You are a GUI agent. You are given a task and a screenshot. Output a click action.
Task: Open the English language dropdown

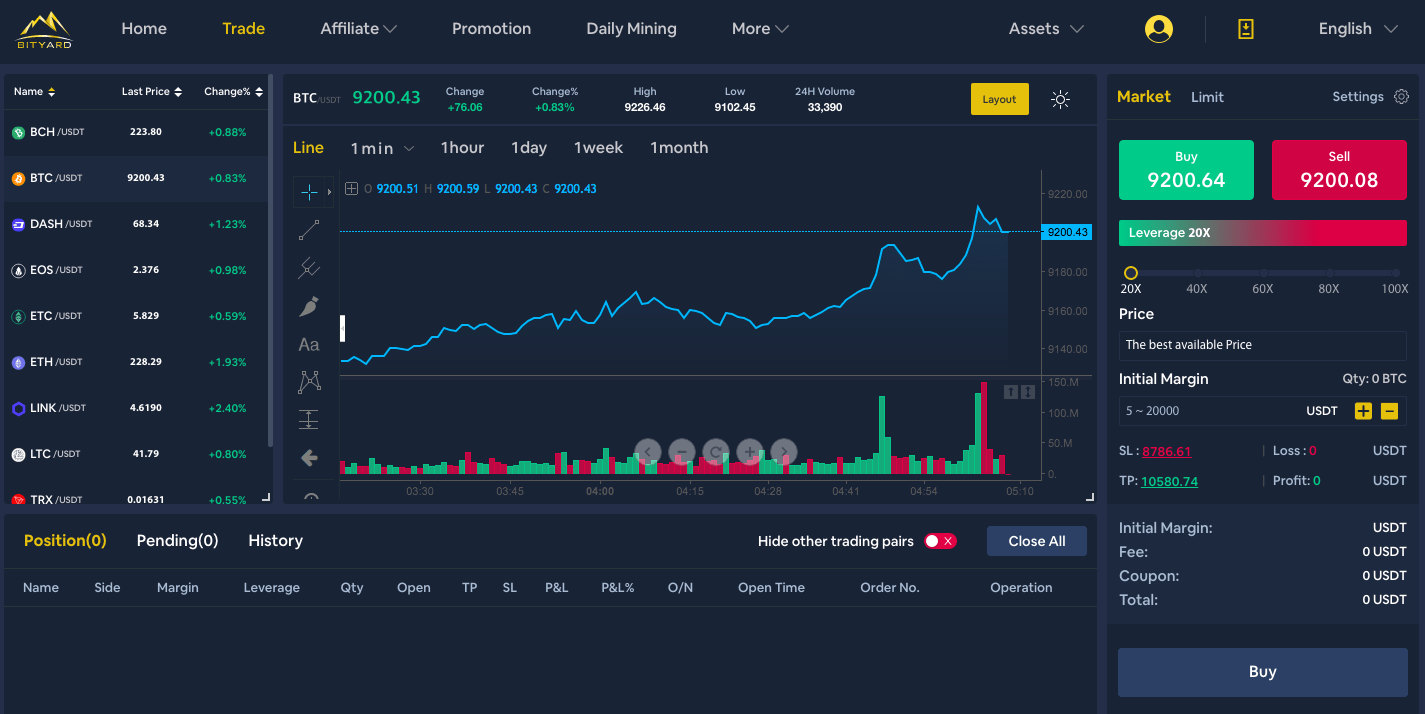click(1358, 29)
